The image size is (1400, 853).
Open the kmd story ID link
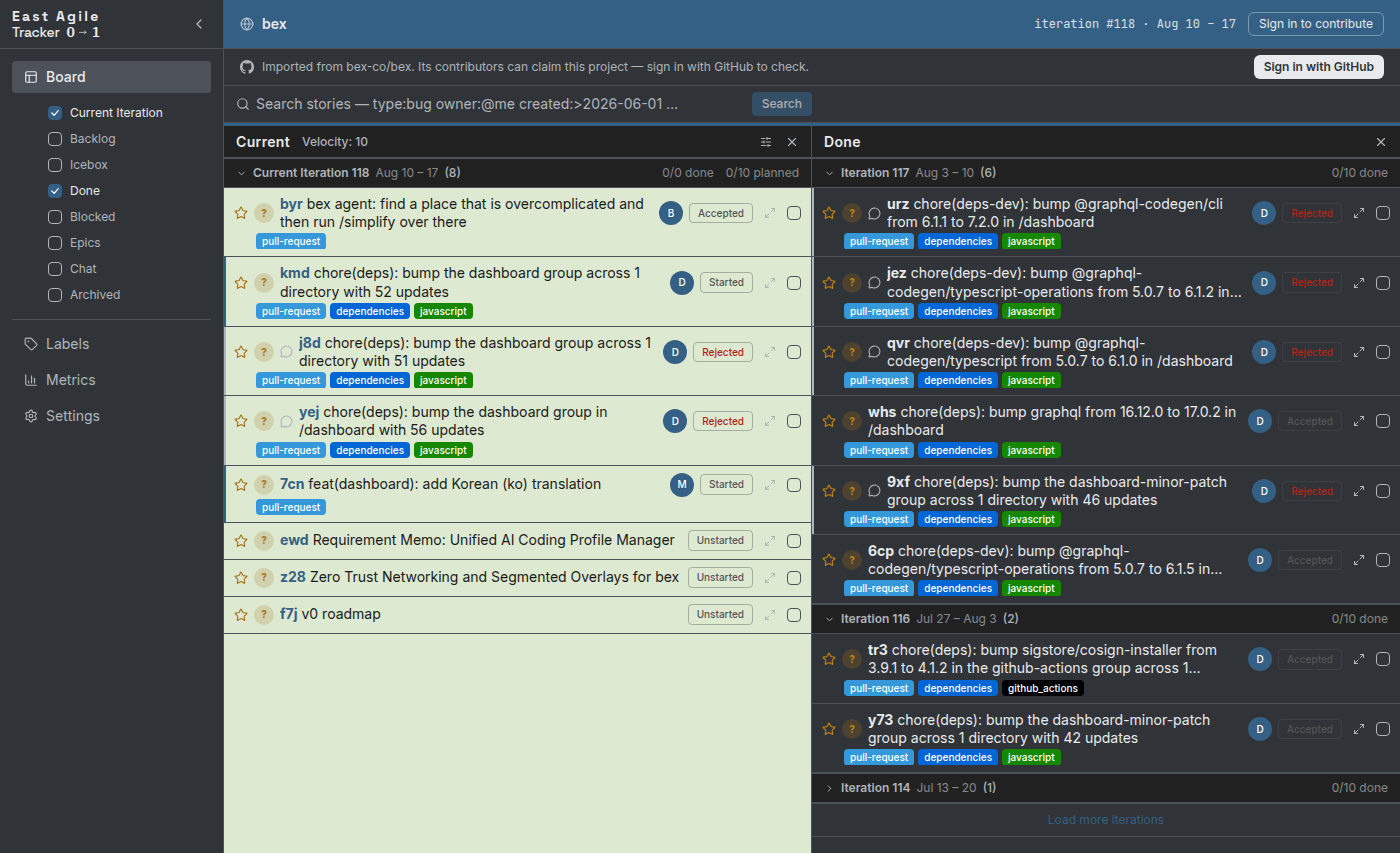(295, 273)
